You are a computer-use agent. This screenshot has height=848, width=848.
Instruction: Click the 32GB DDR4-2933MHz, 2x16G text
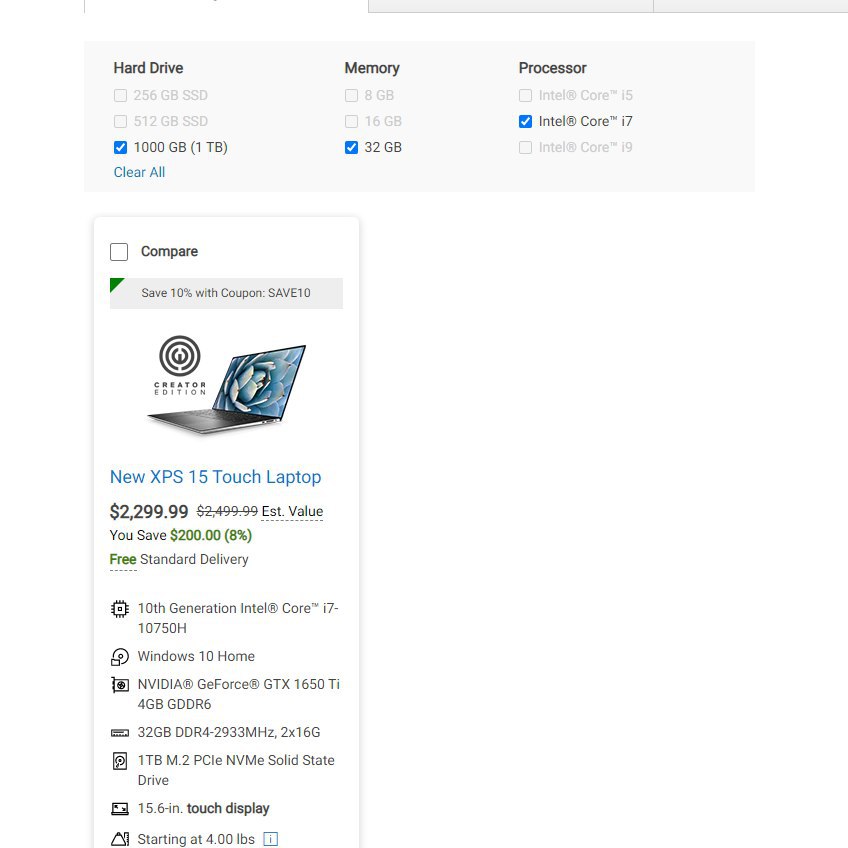pos(229,732)
